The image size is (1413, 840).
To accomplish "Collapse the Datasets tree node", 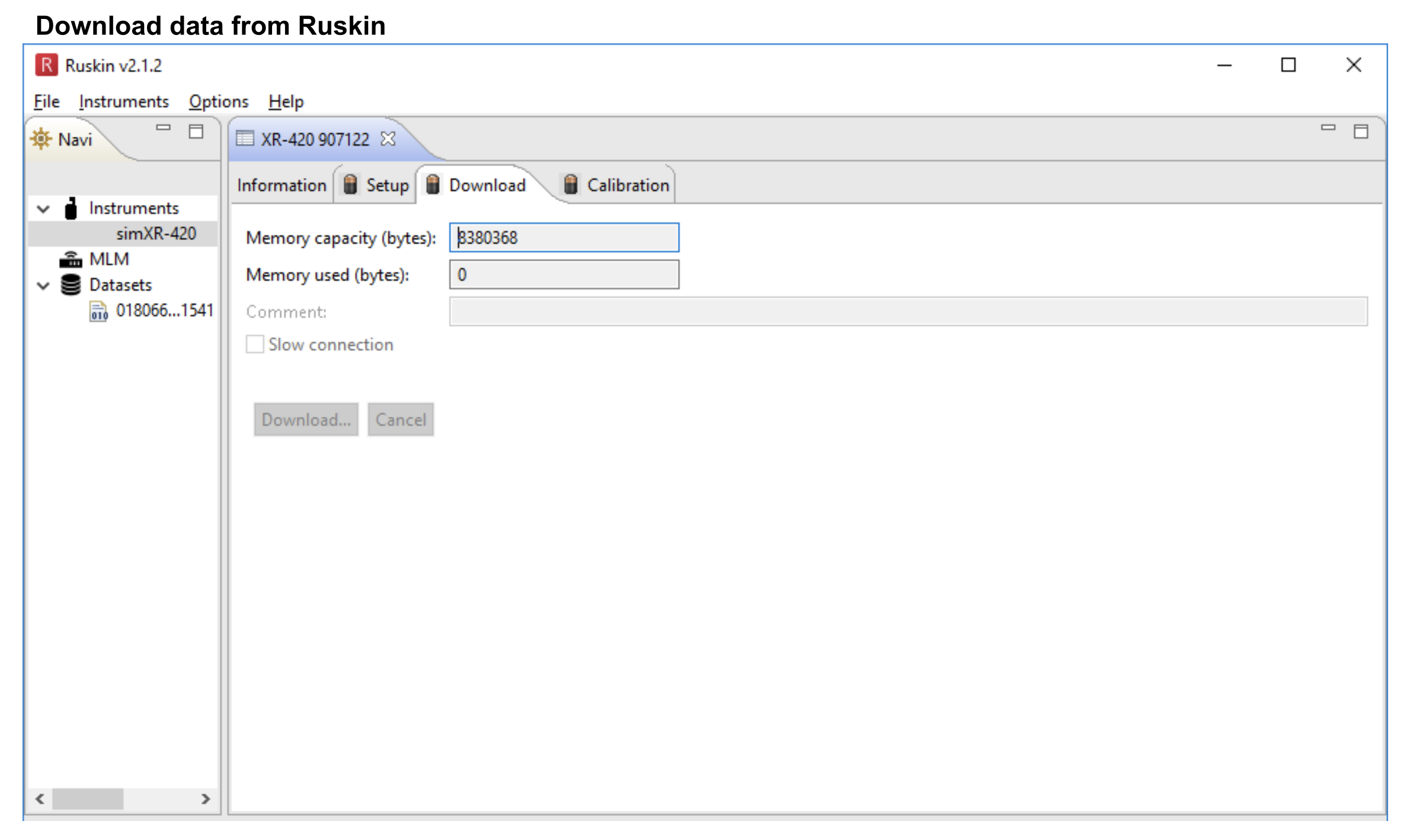I will tap(43, 286).
